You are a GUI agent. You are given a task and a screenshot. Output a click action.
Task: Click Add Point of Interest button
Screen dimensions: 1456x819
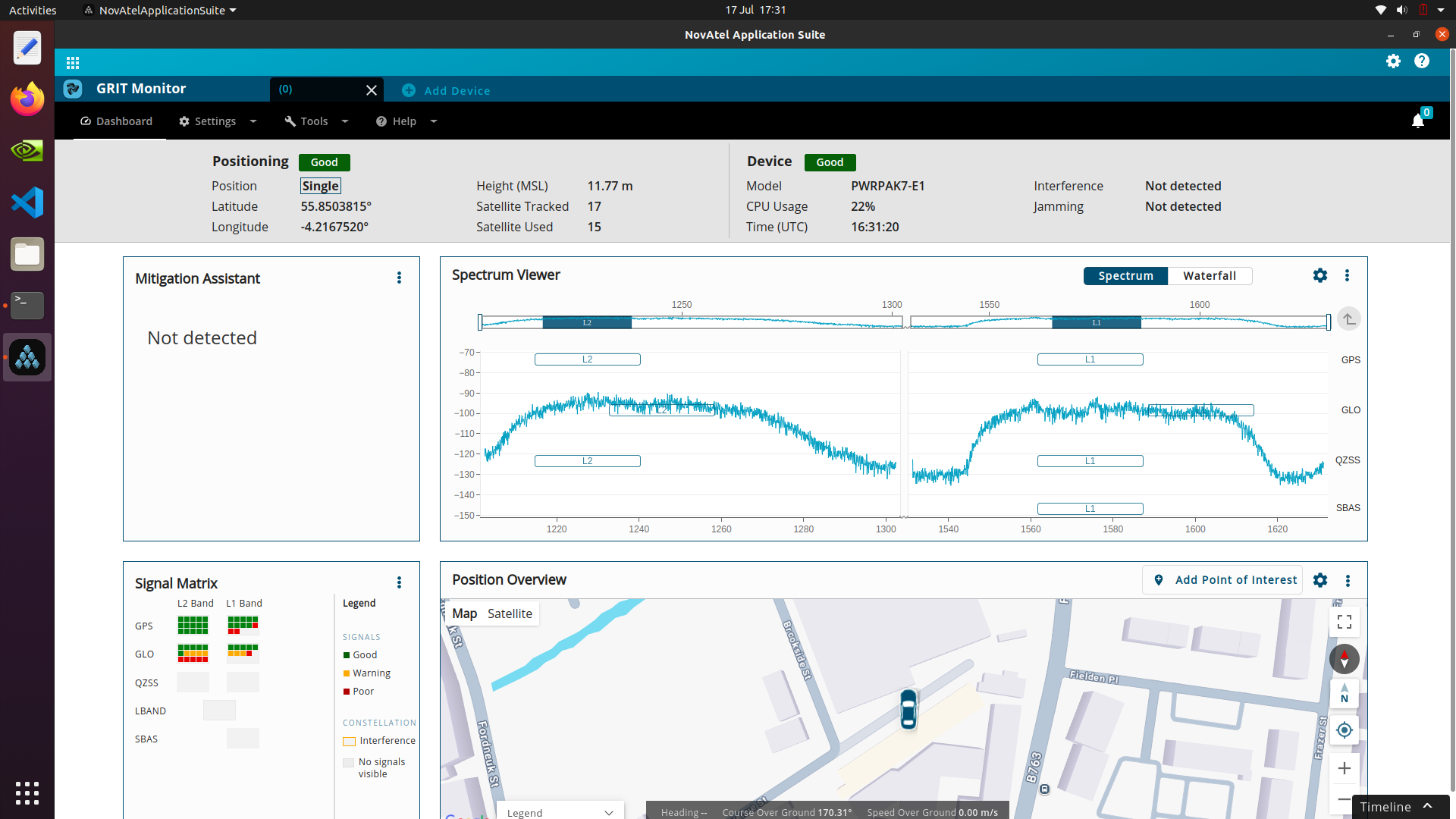point(1223,580)
